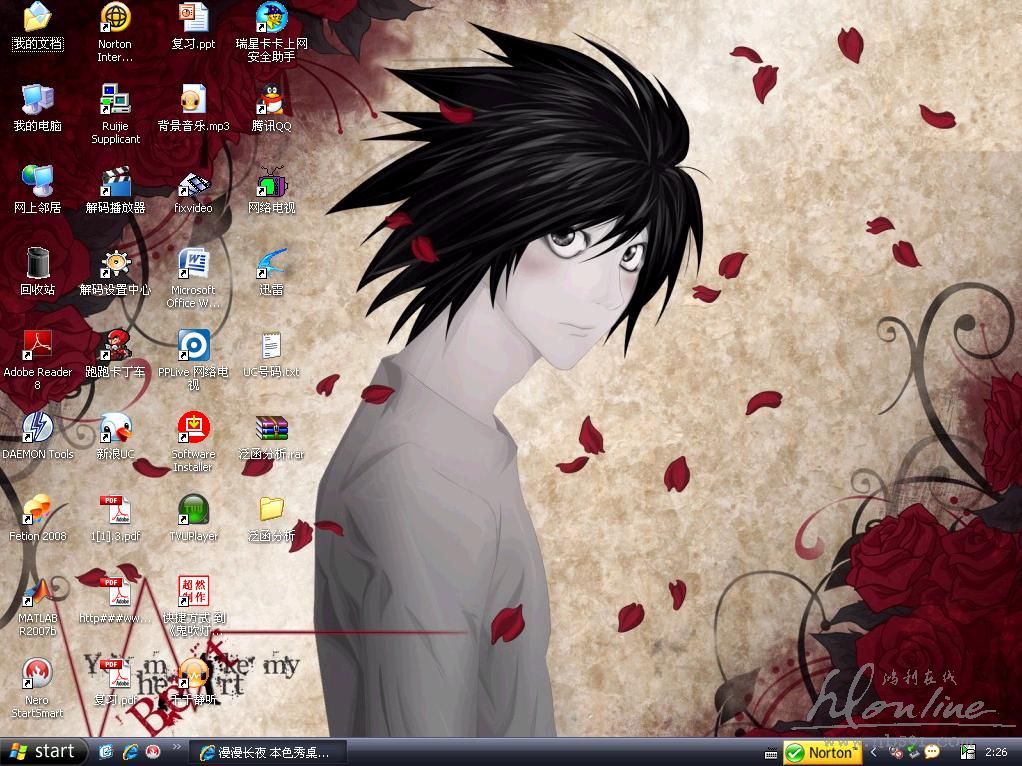Open DAEMON Tools desktop icon
The width and height of the screenshot is (1022, 766).
click(38, 429)
